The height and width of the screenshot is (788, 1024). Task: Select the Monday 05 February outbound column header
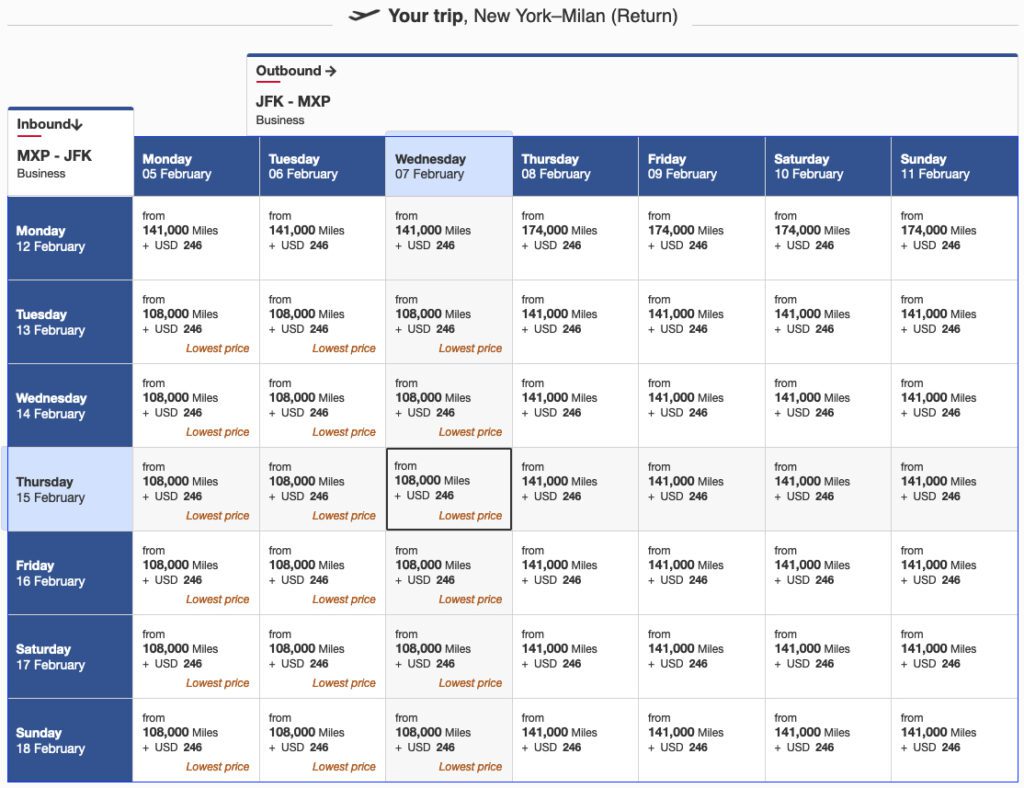pos(196,166)
